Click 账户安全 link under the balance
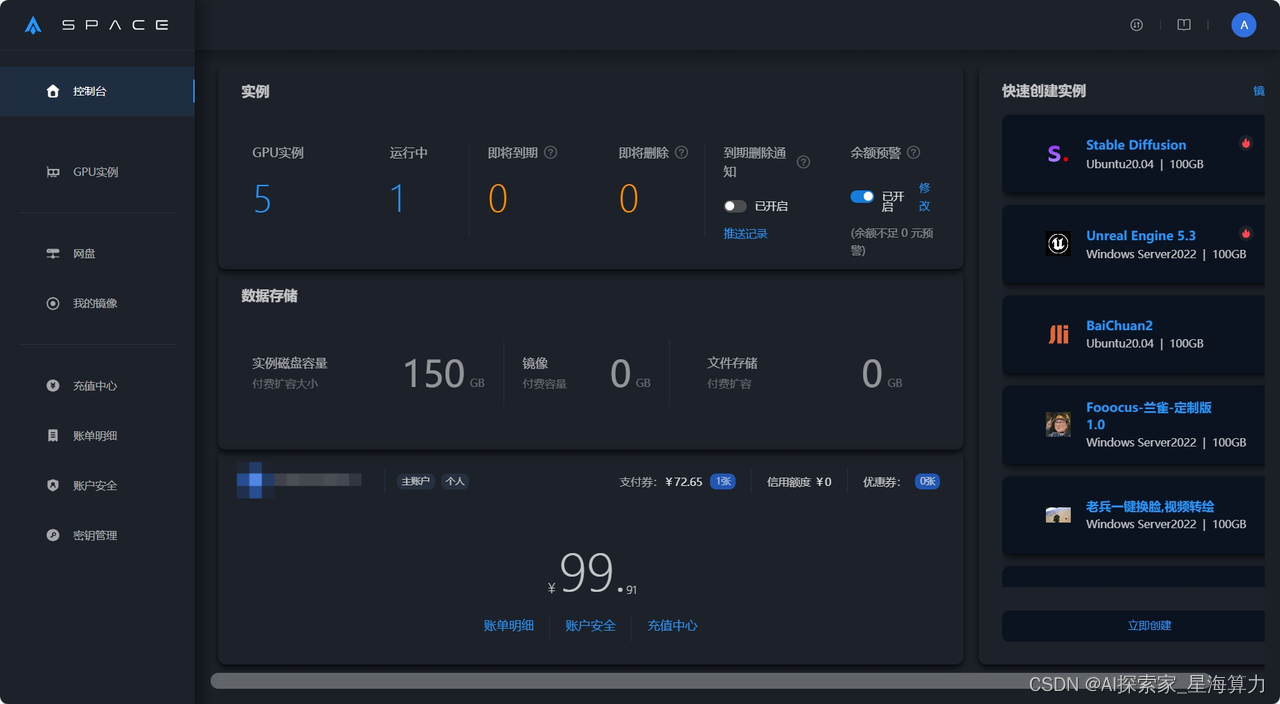 click(591, 625)
